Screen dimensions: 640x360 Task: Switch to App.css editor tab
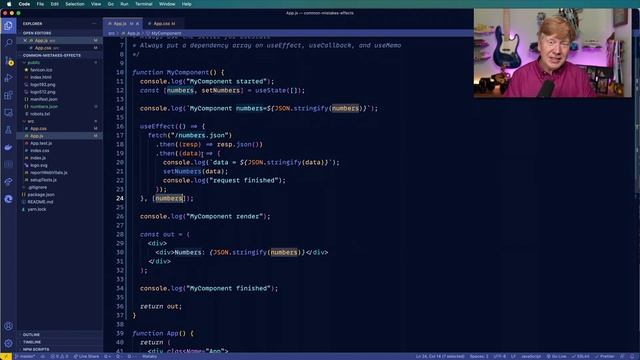point(162,24)
